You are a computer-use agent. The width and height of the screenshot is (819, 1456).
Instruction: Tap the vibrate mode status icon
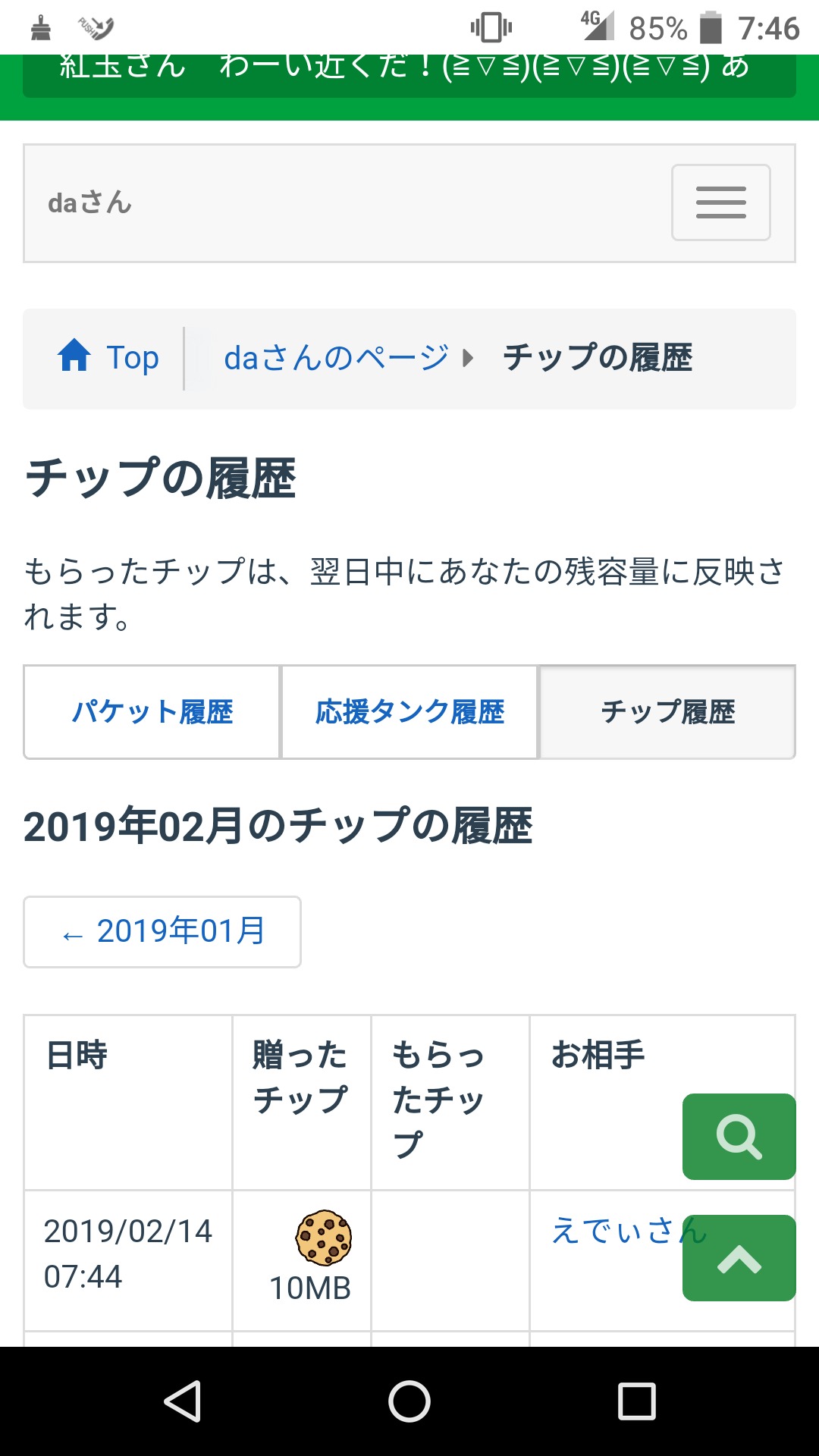click(x=491, y=28)
